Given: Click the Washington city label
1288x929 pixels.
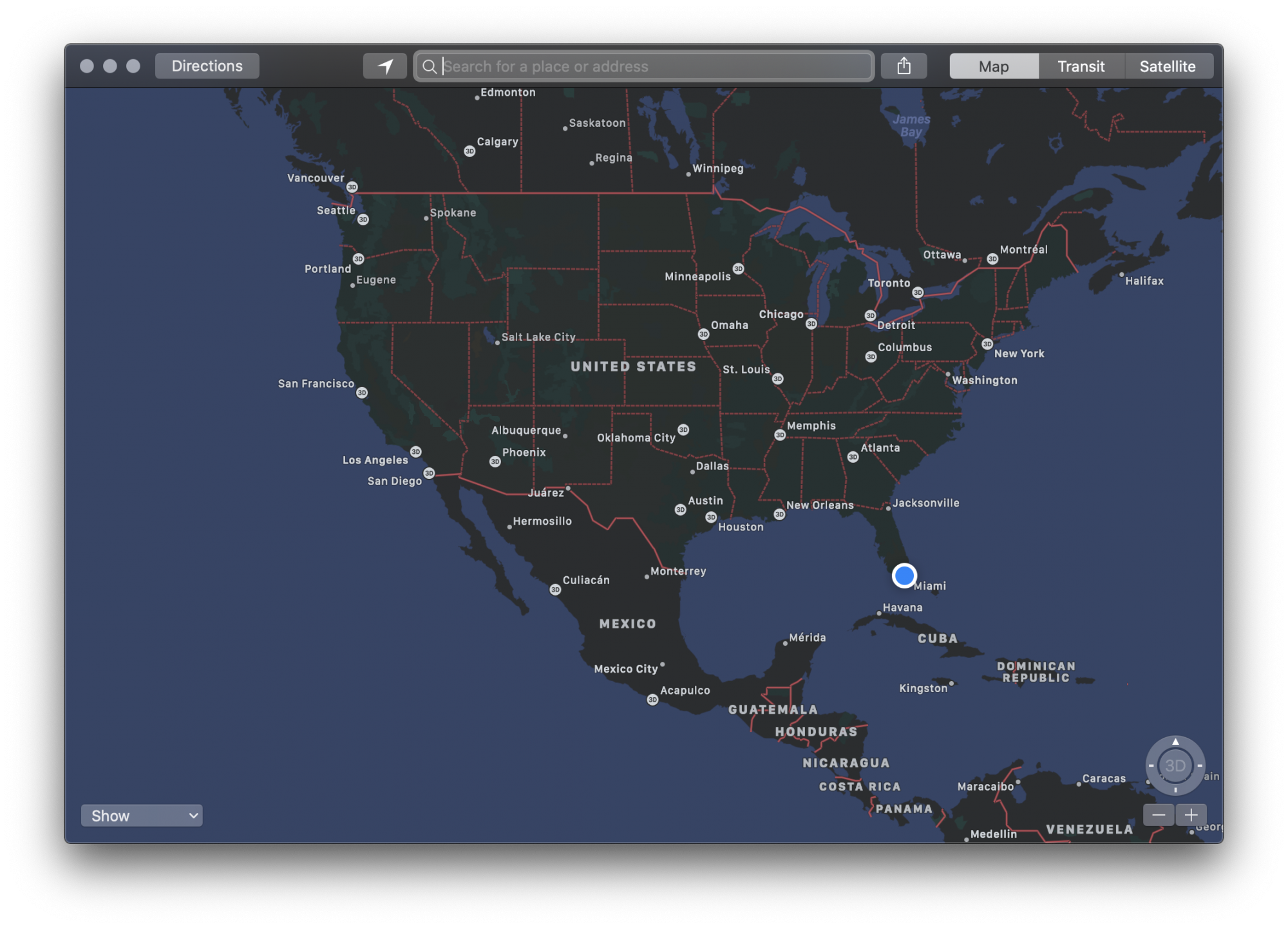Looking at the screenshot, I should pyautogui.click(x=985, y=380).
